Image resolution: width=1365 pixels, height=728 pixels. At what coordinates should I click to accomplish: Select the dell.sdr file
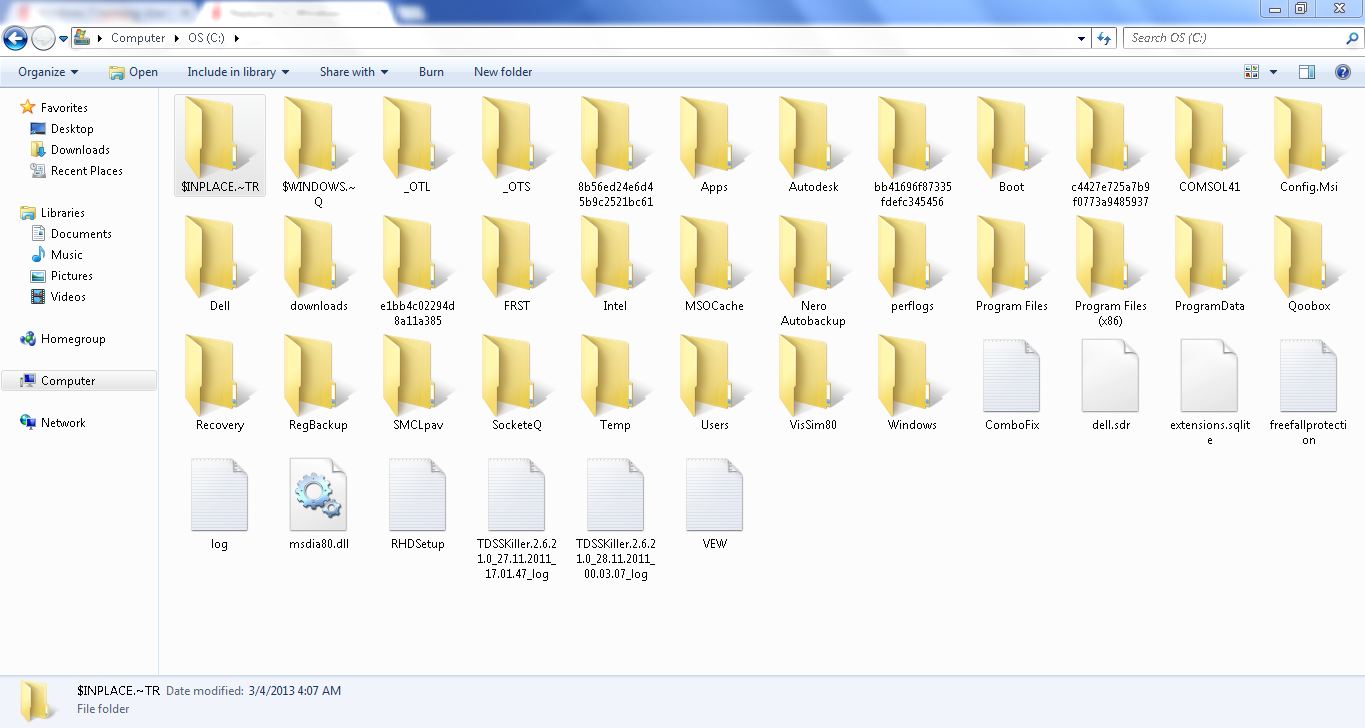(1110, 386)
